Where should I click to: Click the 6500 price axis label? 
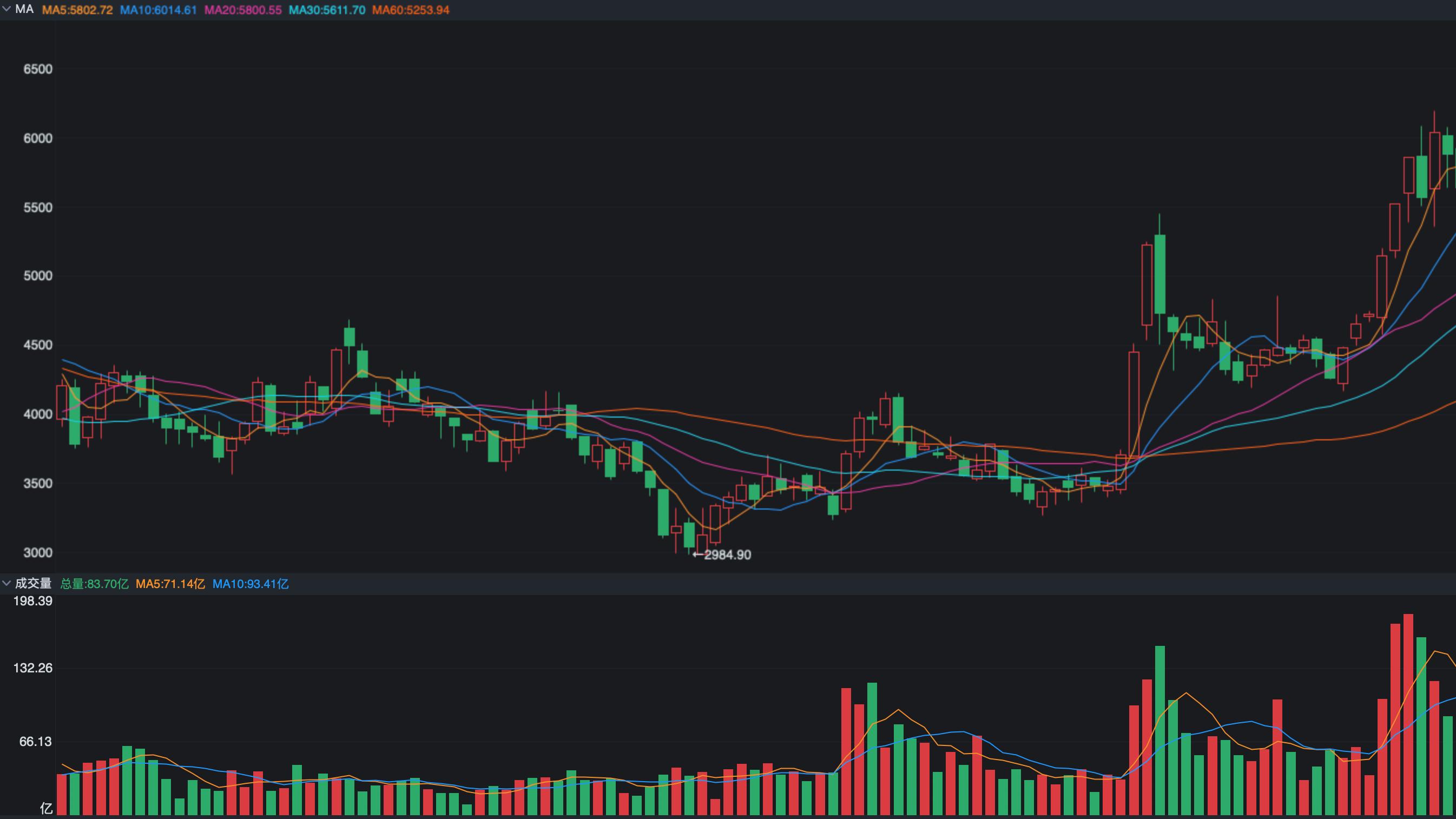pyautogui.click(x=37, y=69)
